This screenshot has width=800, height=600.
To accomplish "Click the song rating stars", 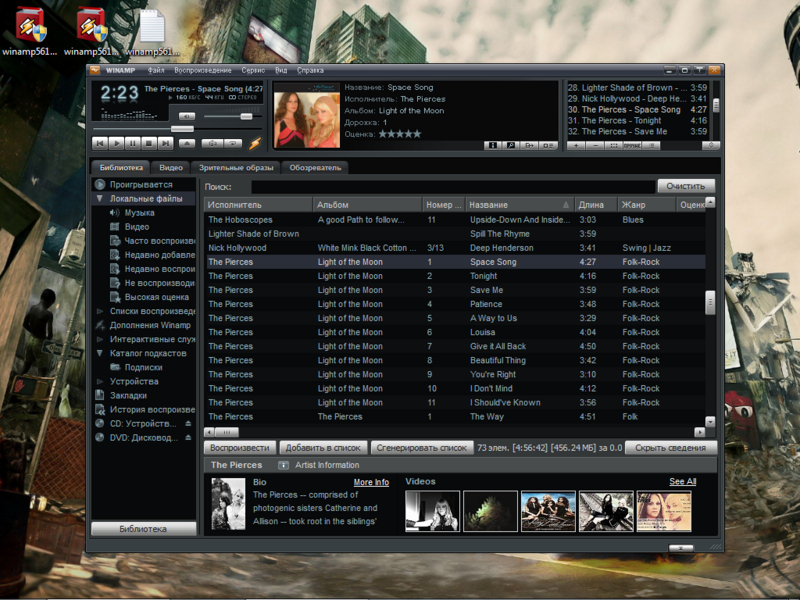I will tap(400, 134).
